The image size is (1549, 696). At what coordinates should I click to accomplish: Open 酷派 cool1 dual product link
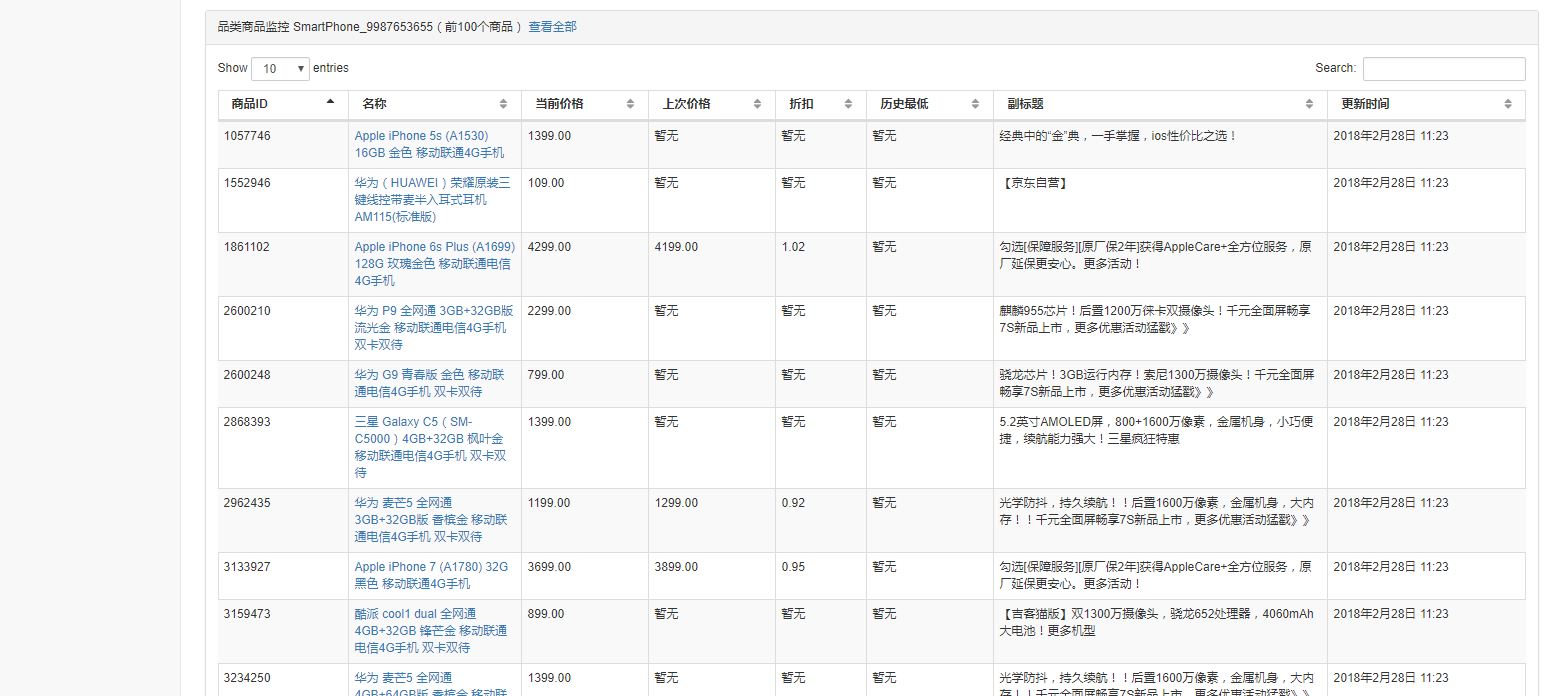click(x=430, y=631)
